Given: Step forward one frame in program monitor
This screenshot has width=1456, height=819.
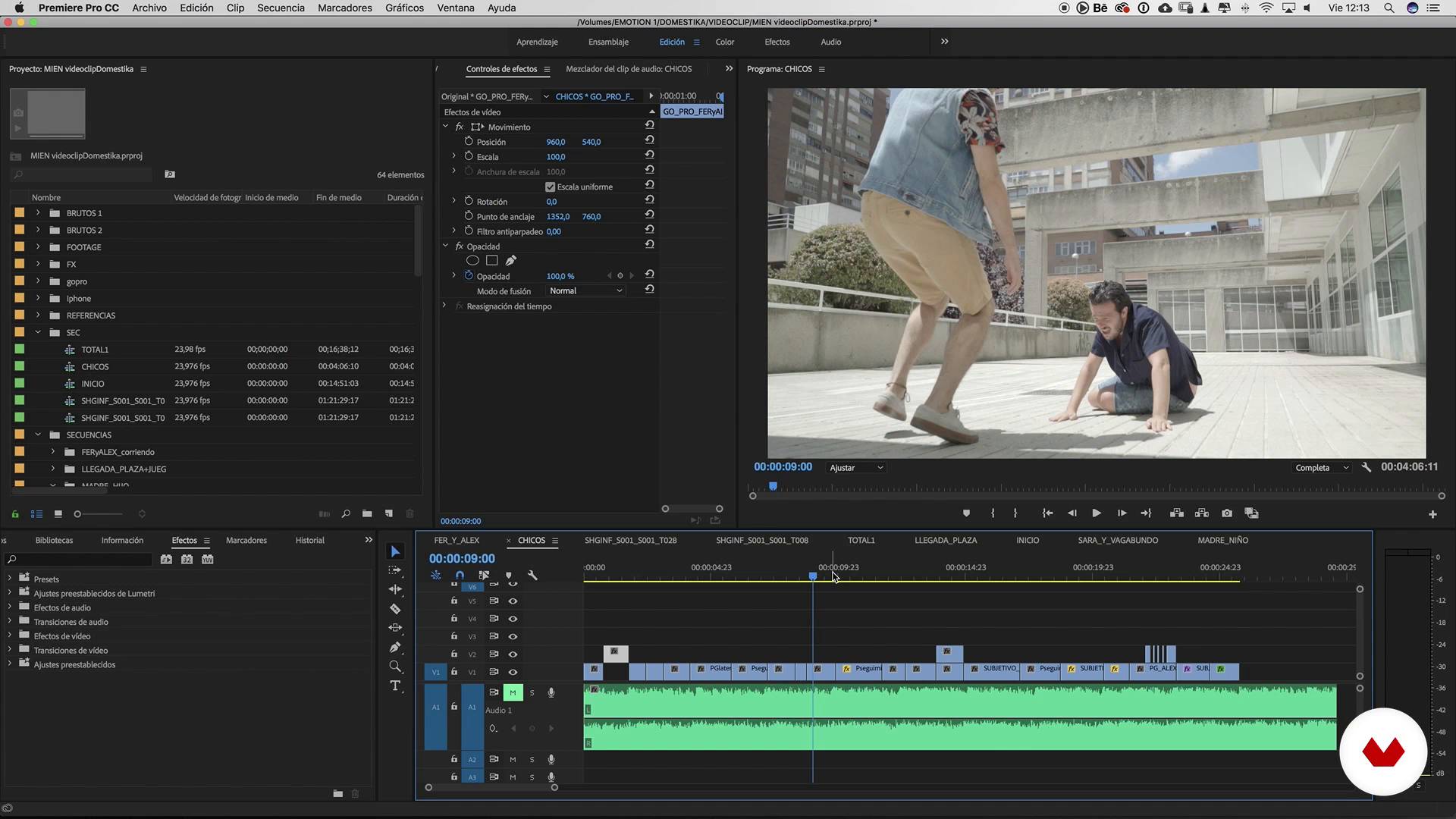Looking at the screenshot, I should (x=1122, y=513).
